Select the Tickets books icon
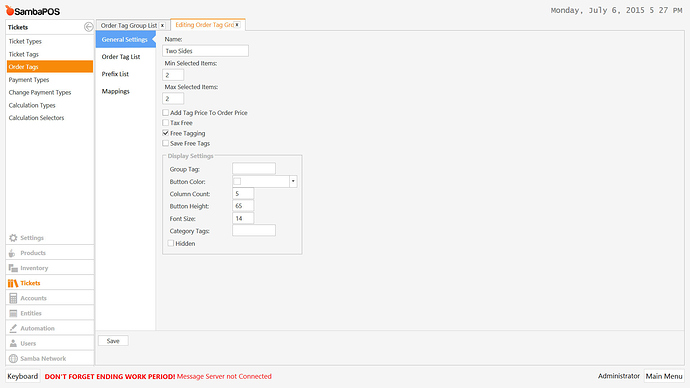The height and width of the screenshot is (388, 690). tap(13, 283)
